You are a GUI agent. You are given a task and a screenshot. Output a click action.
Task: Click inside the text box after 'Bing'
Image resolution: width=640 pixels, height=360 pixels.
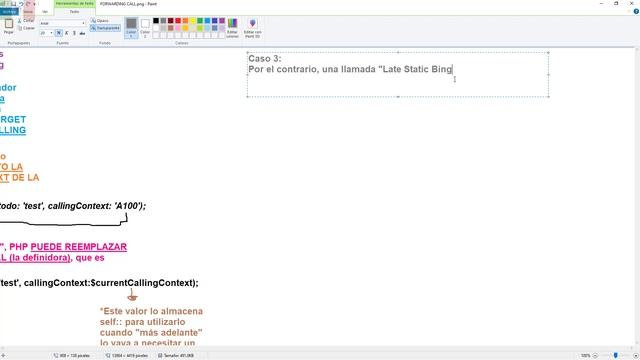(453, 69)
